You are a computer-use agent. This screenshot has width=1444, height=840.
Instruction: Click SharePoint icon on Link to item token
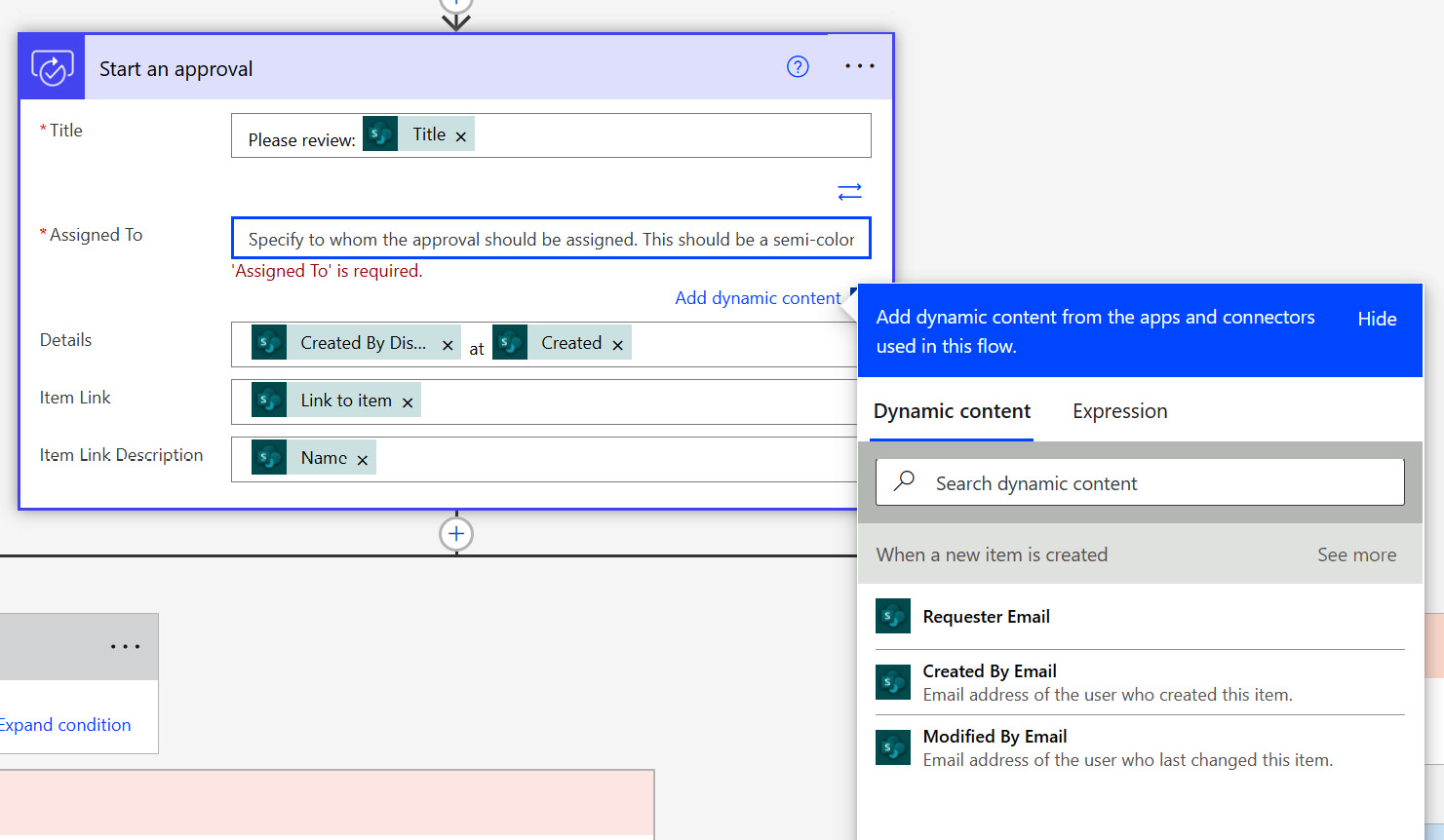(x=269, y=401)
